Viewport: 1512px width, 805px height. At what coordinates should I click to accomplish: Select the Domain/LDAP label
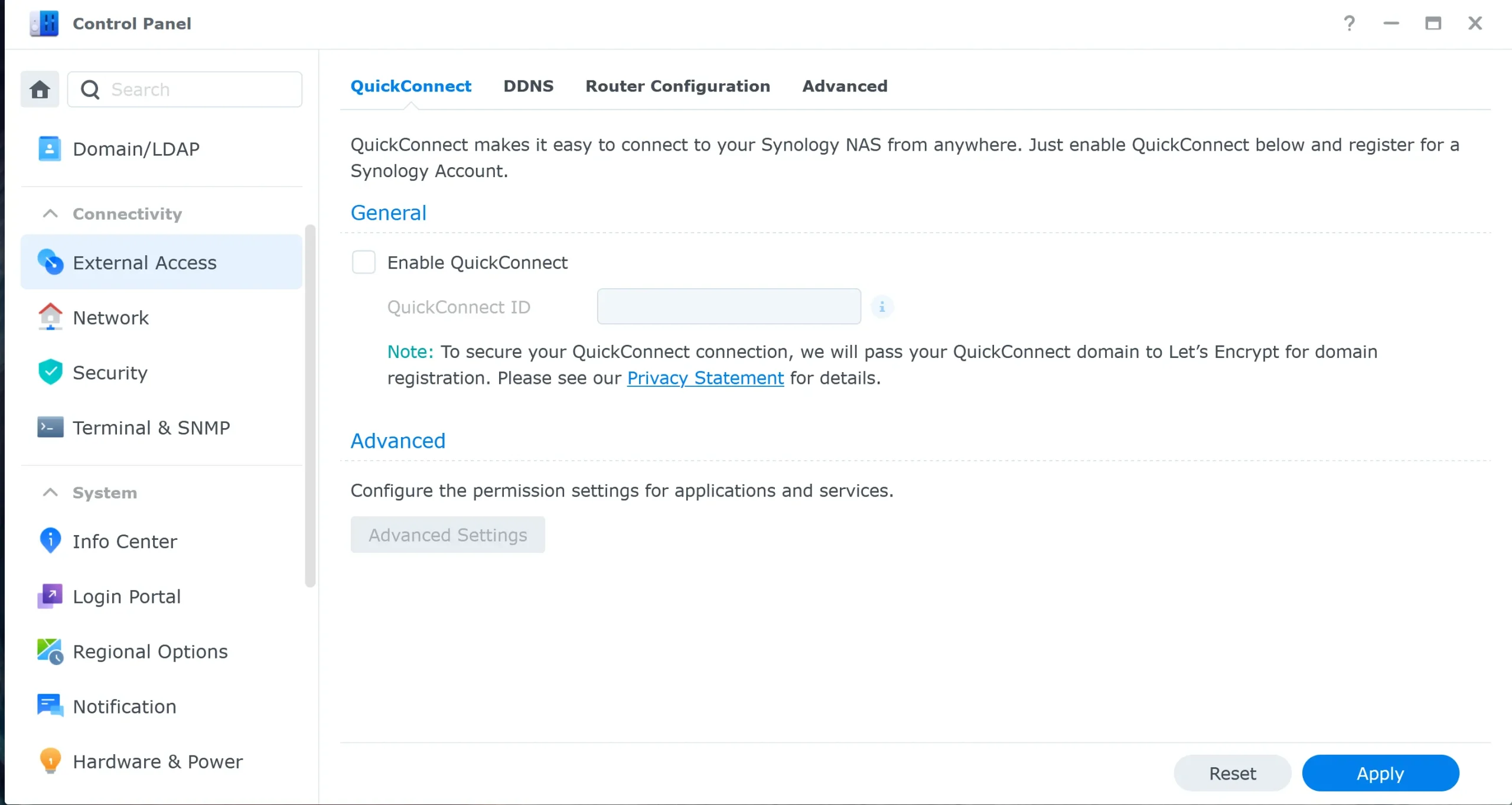(x=136, y=149)
